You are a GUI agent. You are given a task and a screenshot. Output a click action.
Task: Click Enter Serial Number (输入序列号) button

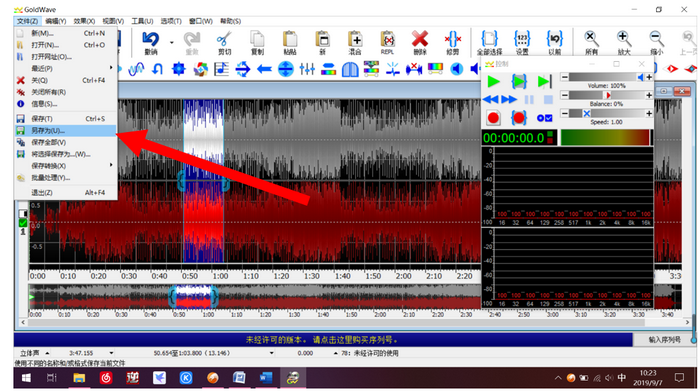(664, 340)
